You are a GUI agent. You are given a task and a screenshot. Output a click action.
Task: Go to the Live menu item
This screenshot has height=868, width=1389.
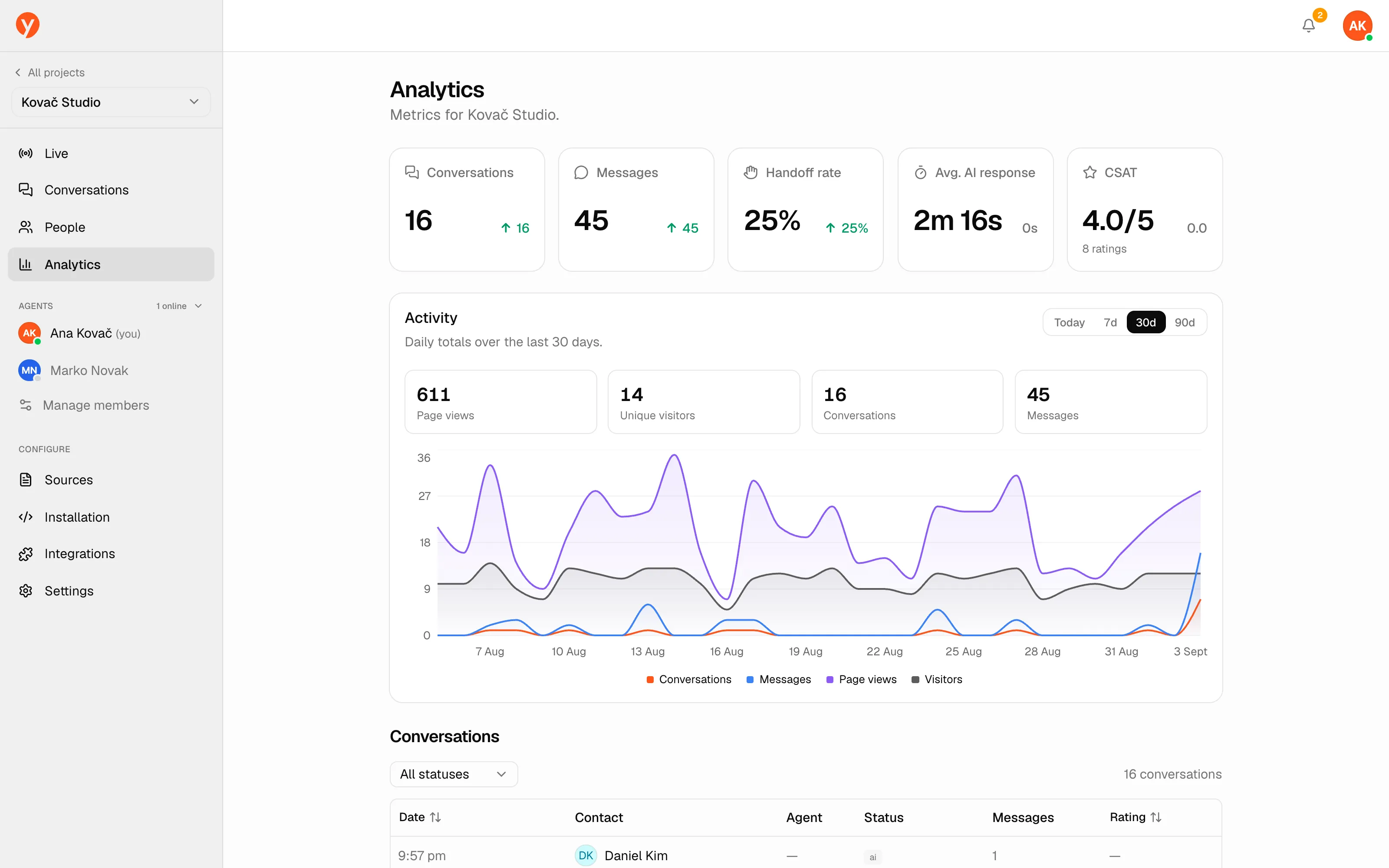click(111, 153)
